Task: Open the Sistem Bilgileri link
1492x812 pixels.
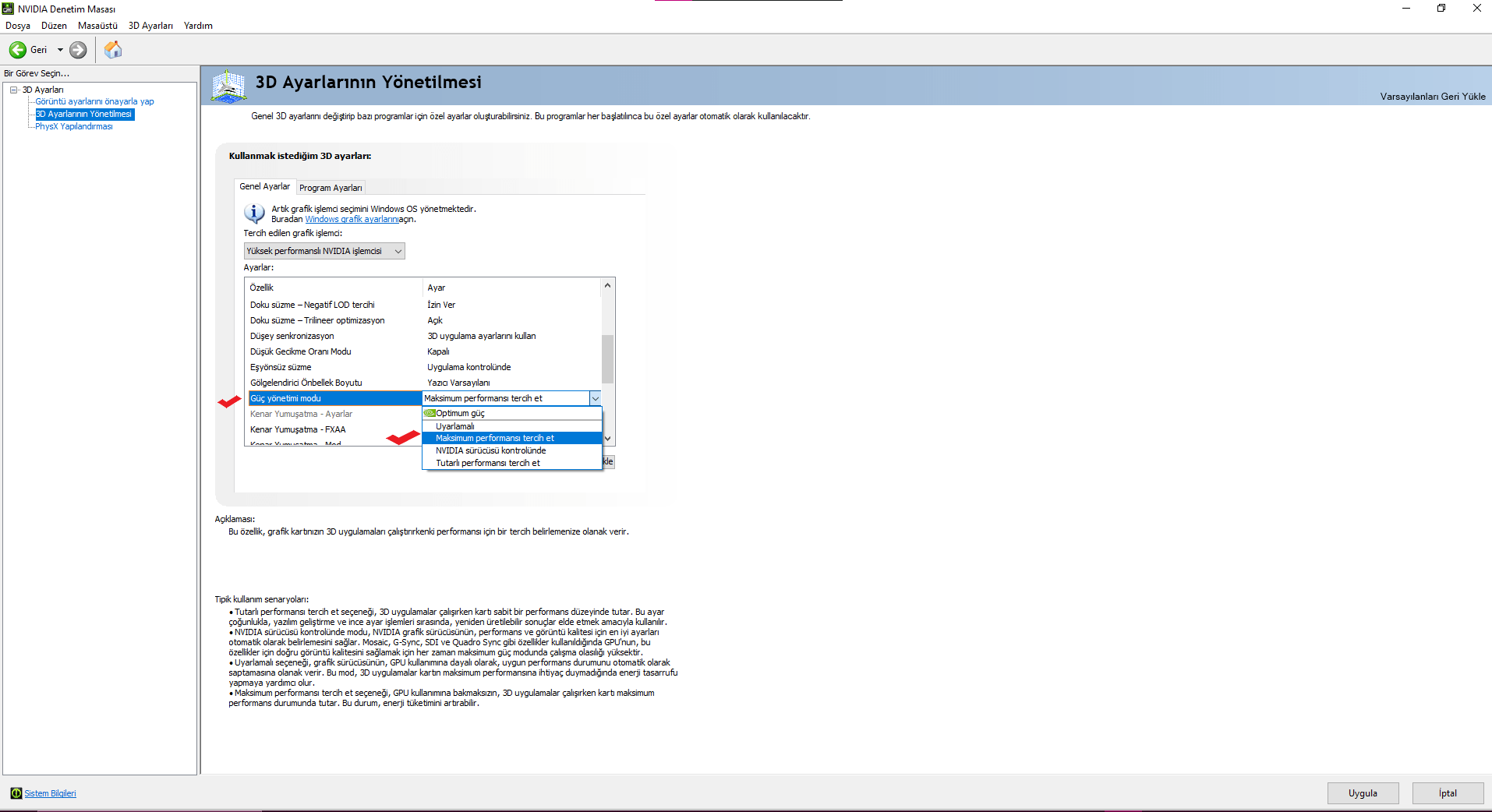Action: pos(50,793)
